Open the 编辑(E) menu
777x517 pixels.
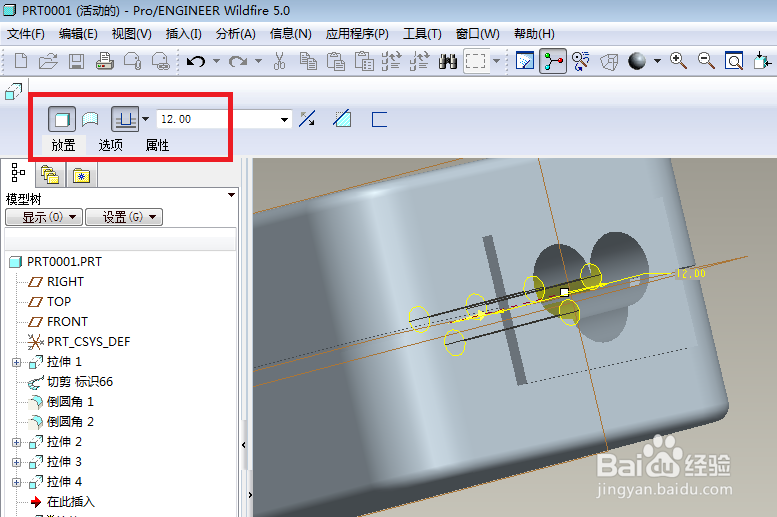[x=78, y=34]
